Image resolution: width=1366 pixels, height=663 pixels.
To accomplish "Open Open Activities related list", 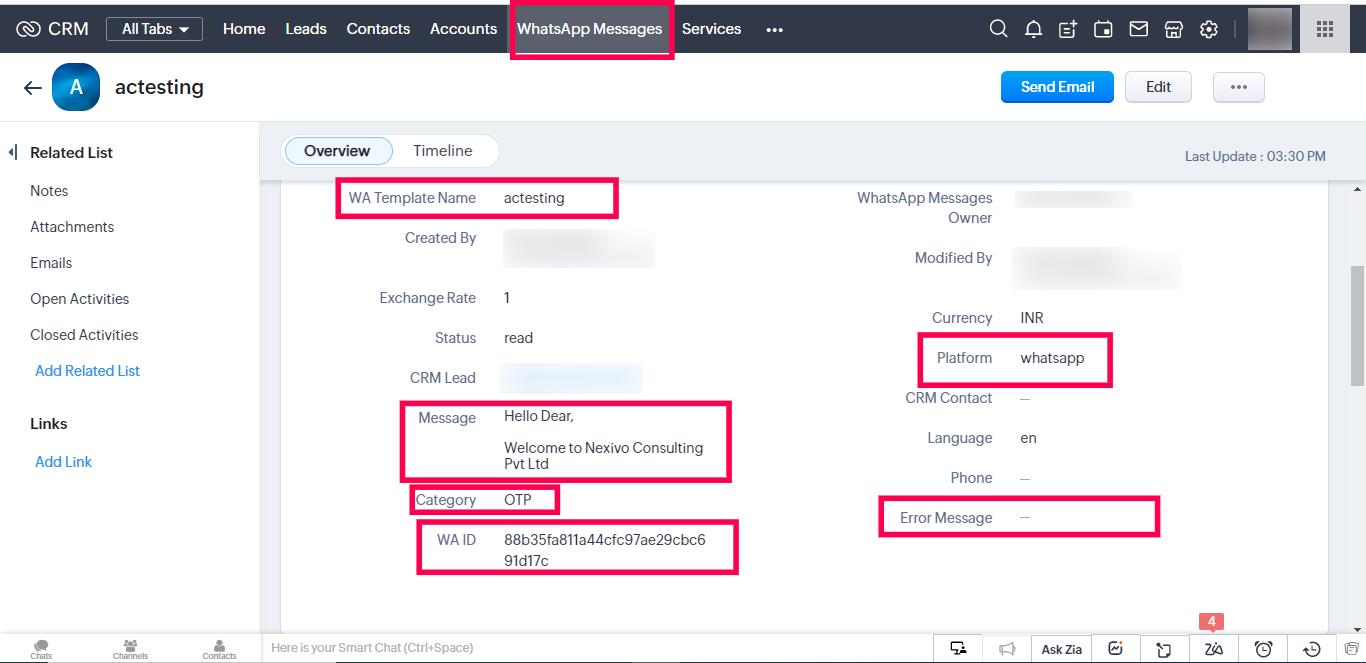I will (x=79, y=299).
